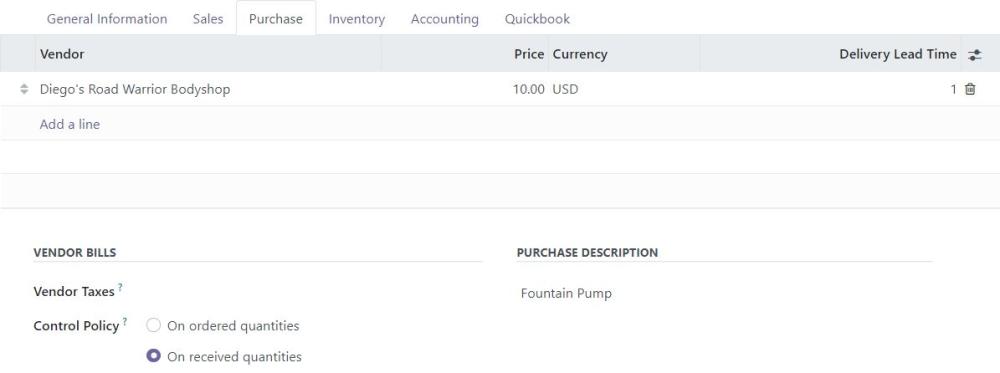The width and height of the screenshot is (1000, 373).
Task: Grab the row reorder handle icon
Action: click(24, 89)
